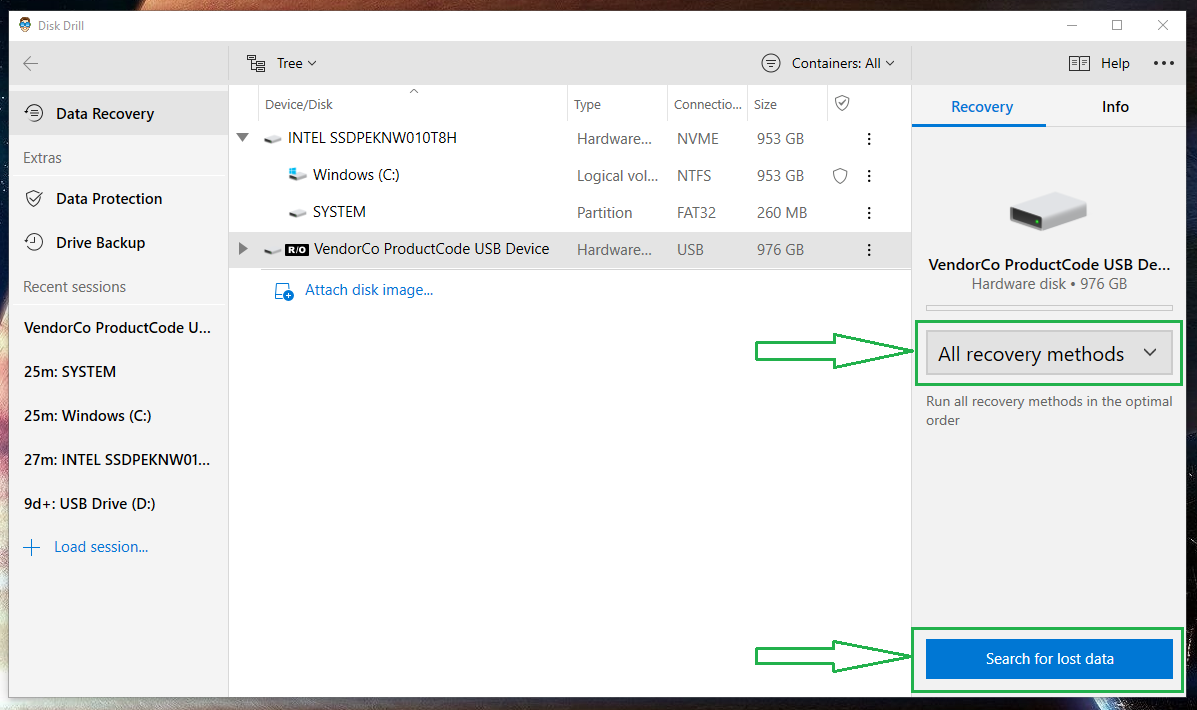Expand the VendorCo ProductCode USB Device node
Screen dimensions: 1197x710
click(x=243, y=249)
